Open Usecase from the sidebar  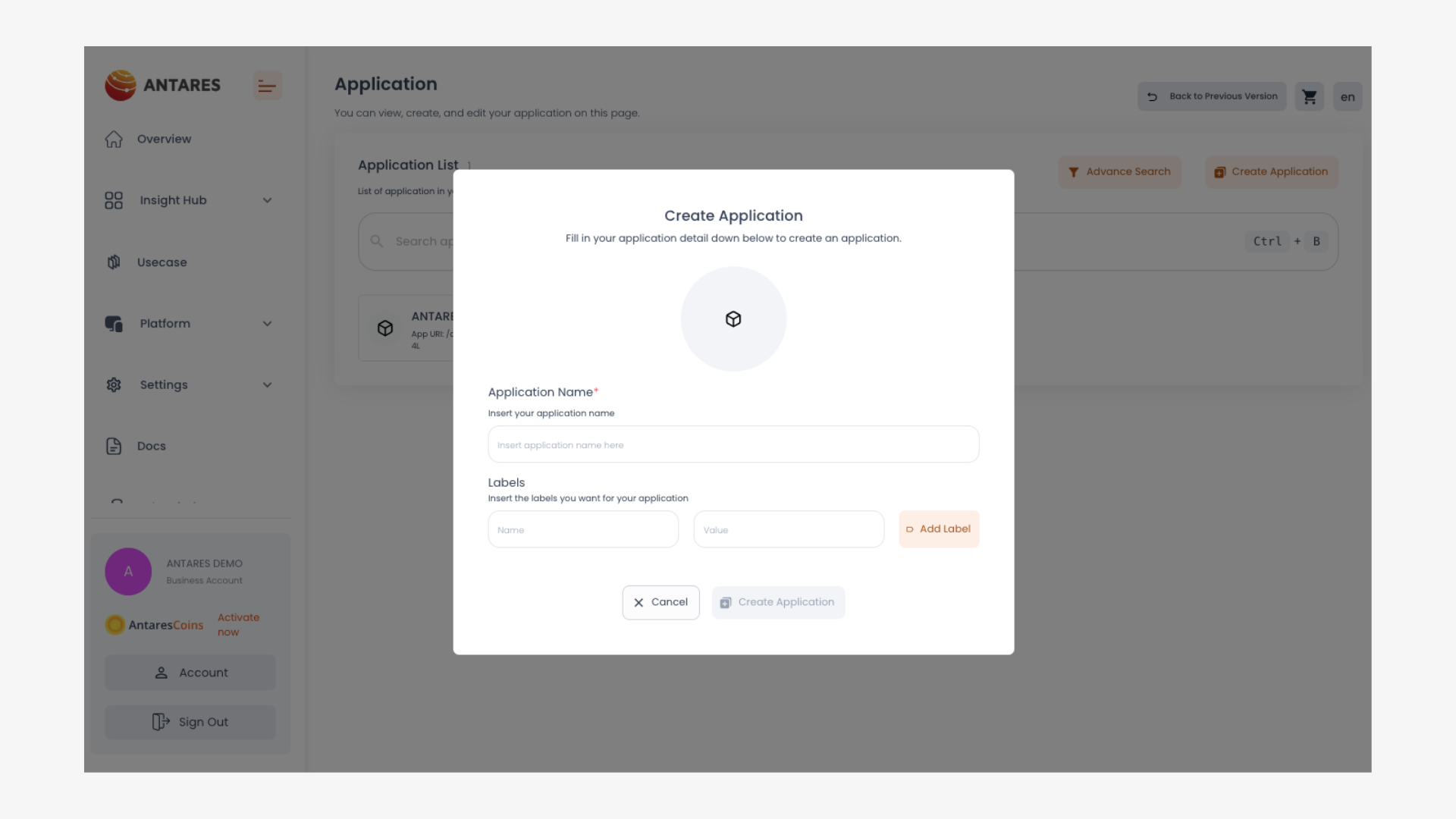tap(162, 262)
